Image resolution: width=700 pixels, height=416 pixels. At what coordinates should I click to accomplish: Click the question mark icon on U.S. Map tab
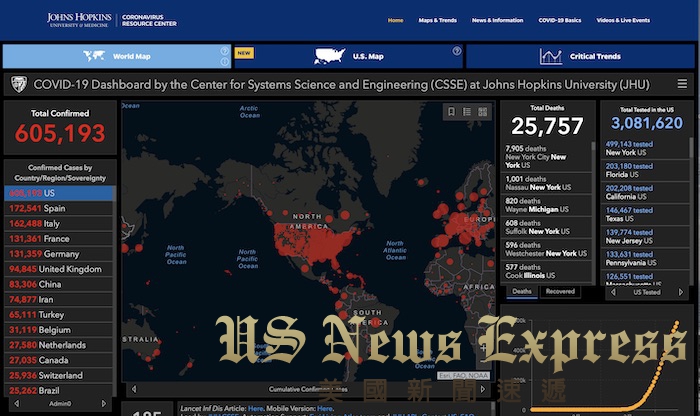457,51
